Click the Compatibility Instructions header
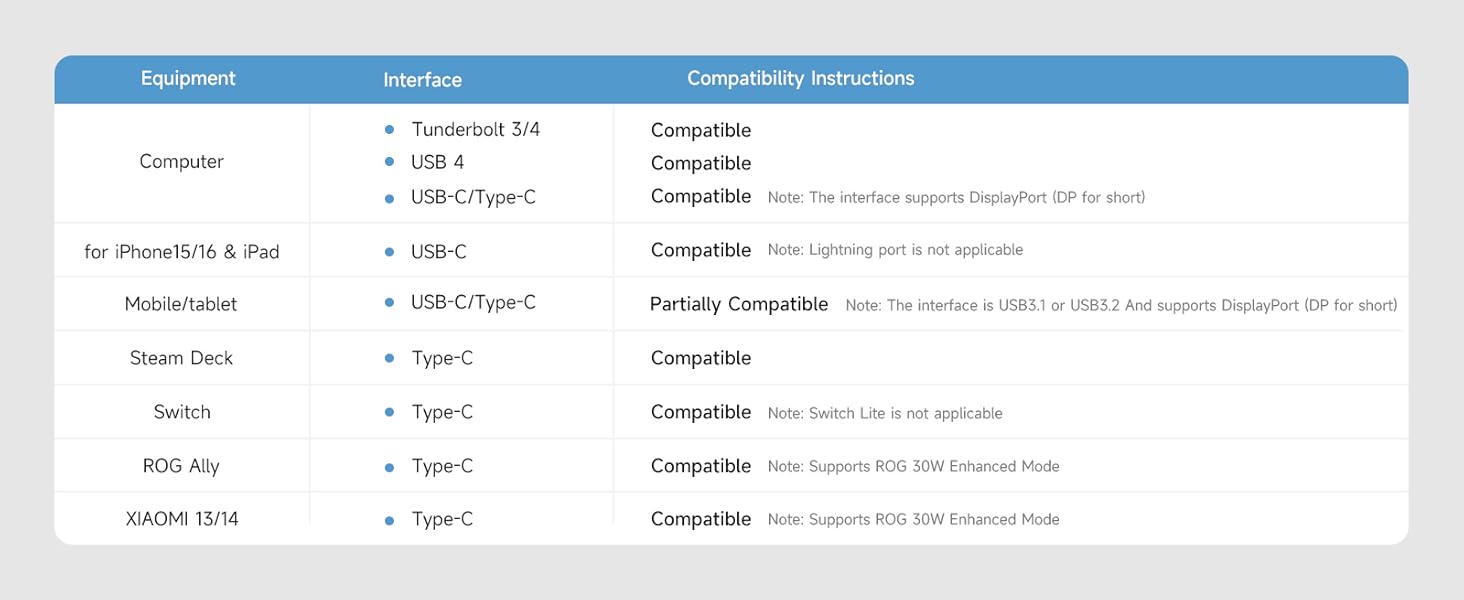This screenshot has width=1464, height=600. [800, 79]
